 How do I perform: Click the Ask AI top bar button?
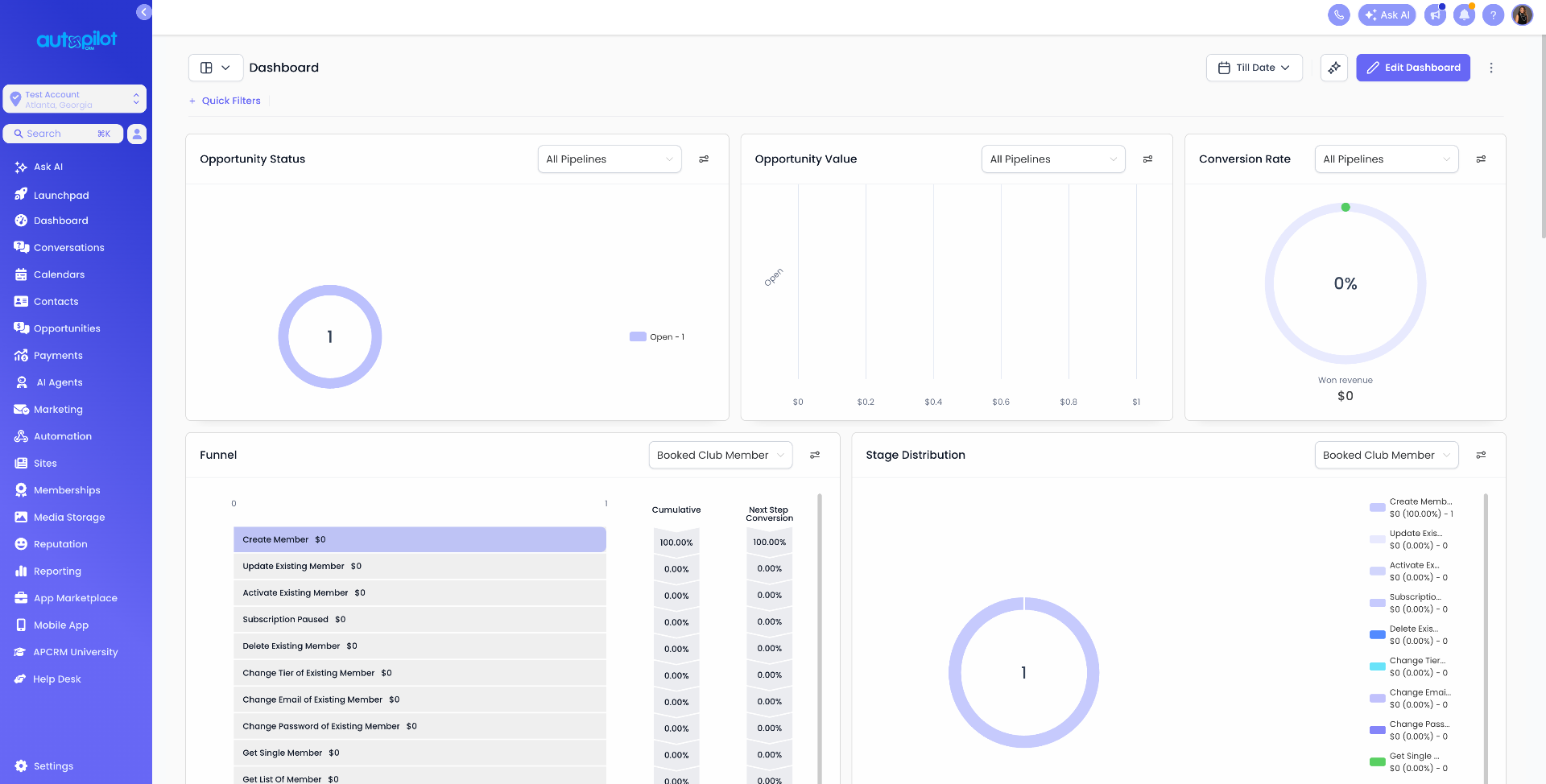pos(1387,14)
